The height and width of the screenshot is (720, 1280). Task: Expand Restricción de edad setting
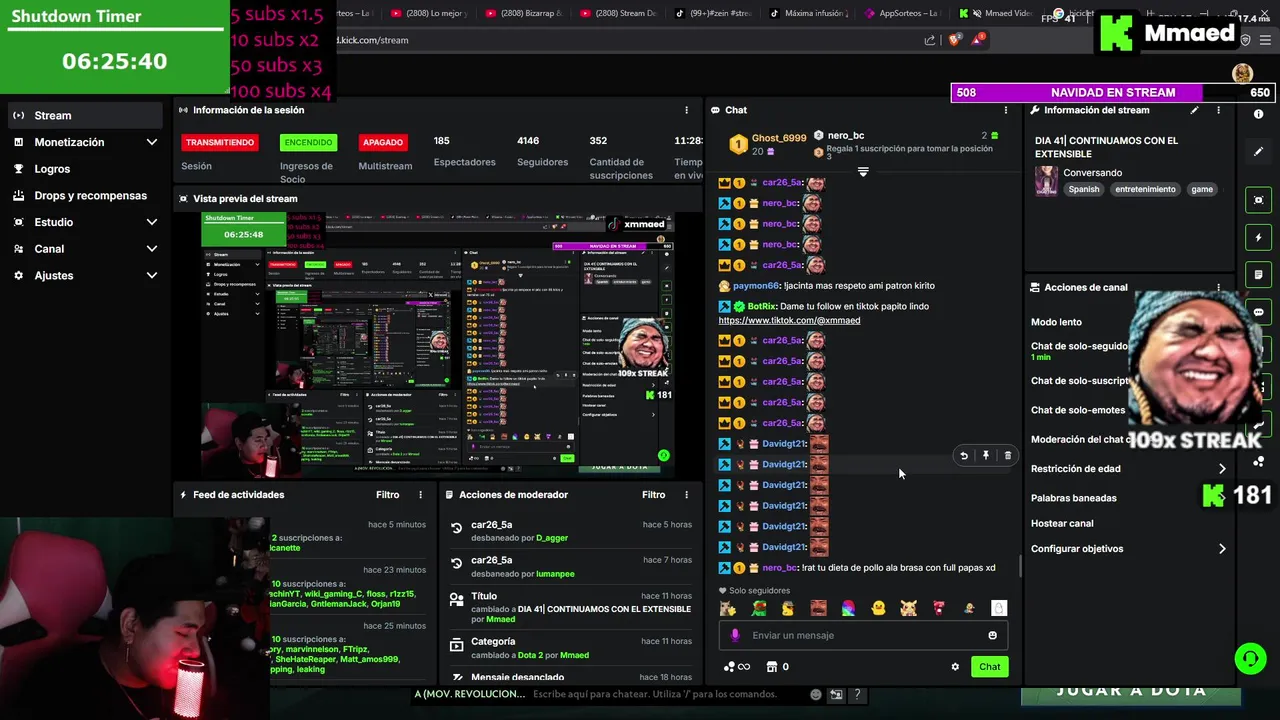(1128, 468)
